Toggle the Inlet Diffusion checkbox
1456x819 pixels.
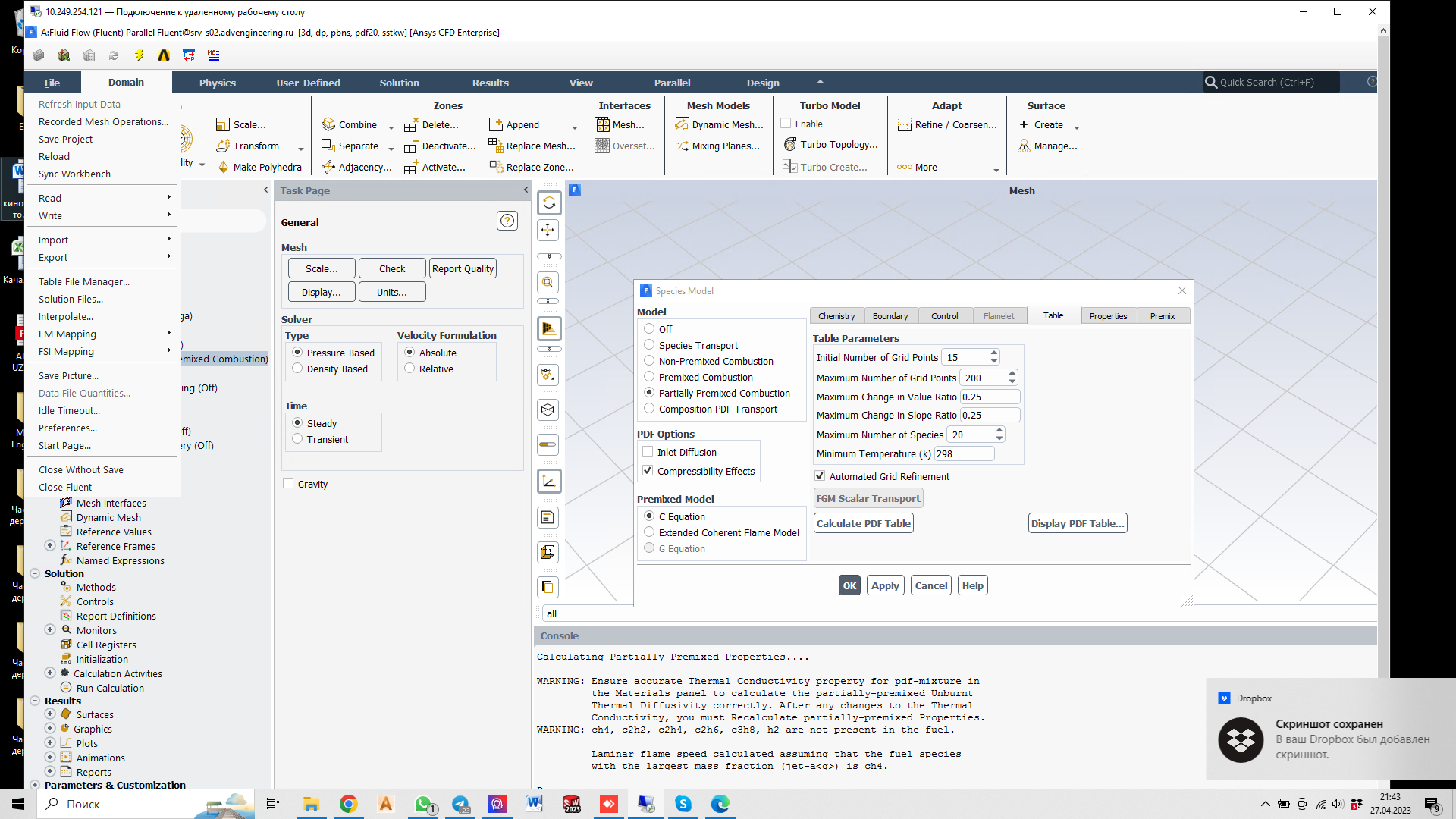pyautogui.click(x=648, y=452)
